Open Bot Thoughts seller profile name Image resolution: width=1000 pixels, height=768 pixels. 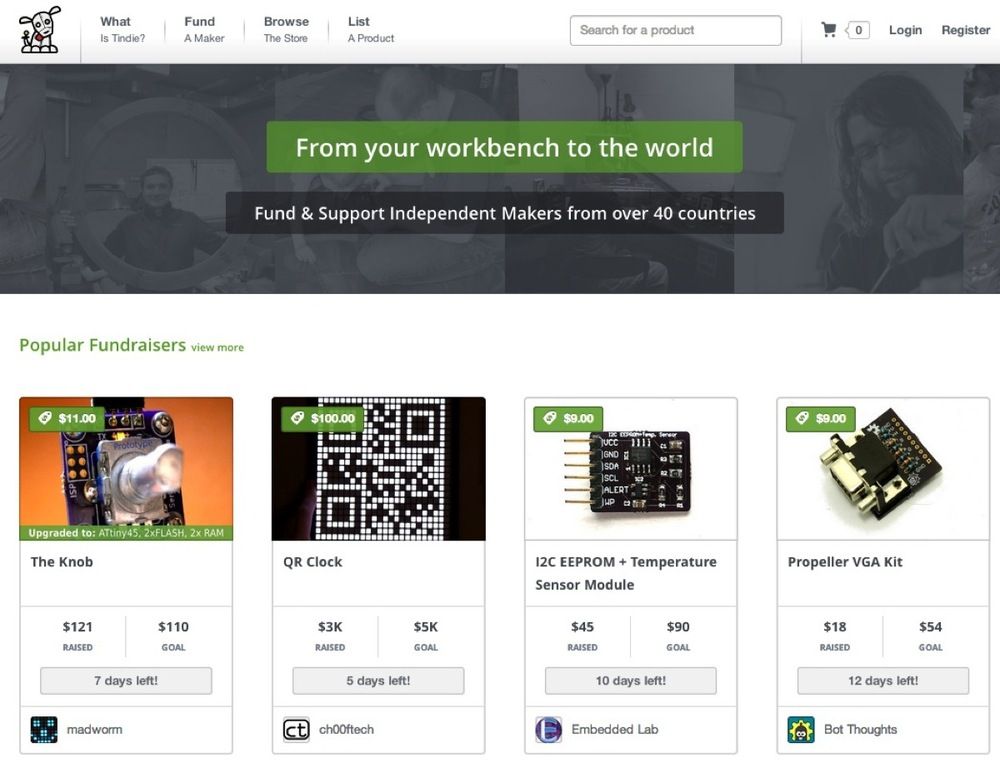pyautogui.click(x=860, y=730)
